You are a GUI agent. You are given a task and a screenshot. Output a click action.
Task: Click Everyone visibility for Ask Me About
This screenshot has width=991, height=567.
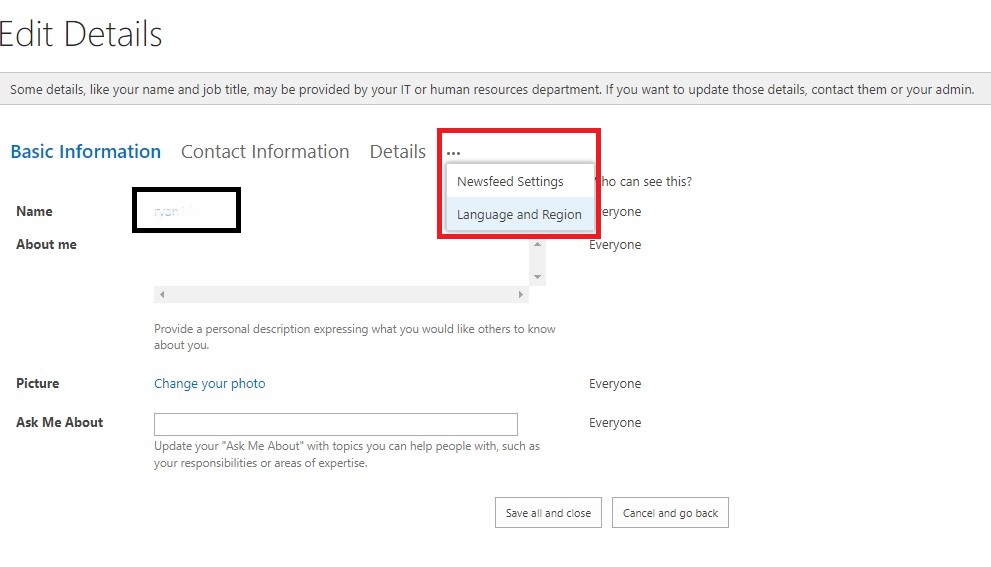tap(615, 423)
